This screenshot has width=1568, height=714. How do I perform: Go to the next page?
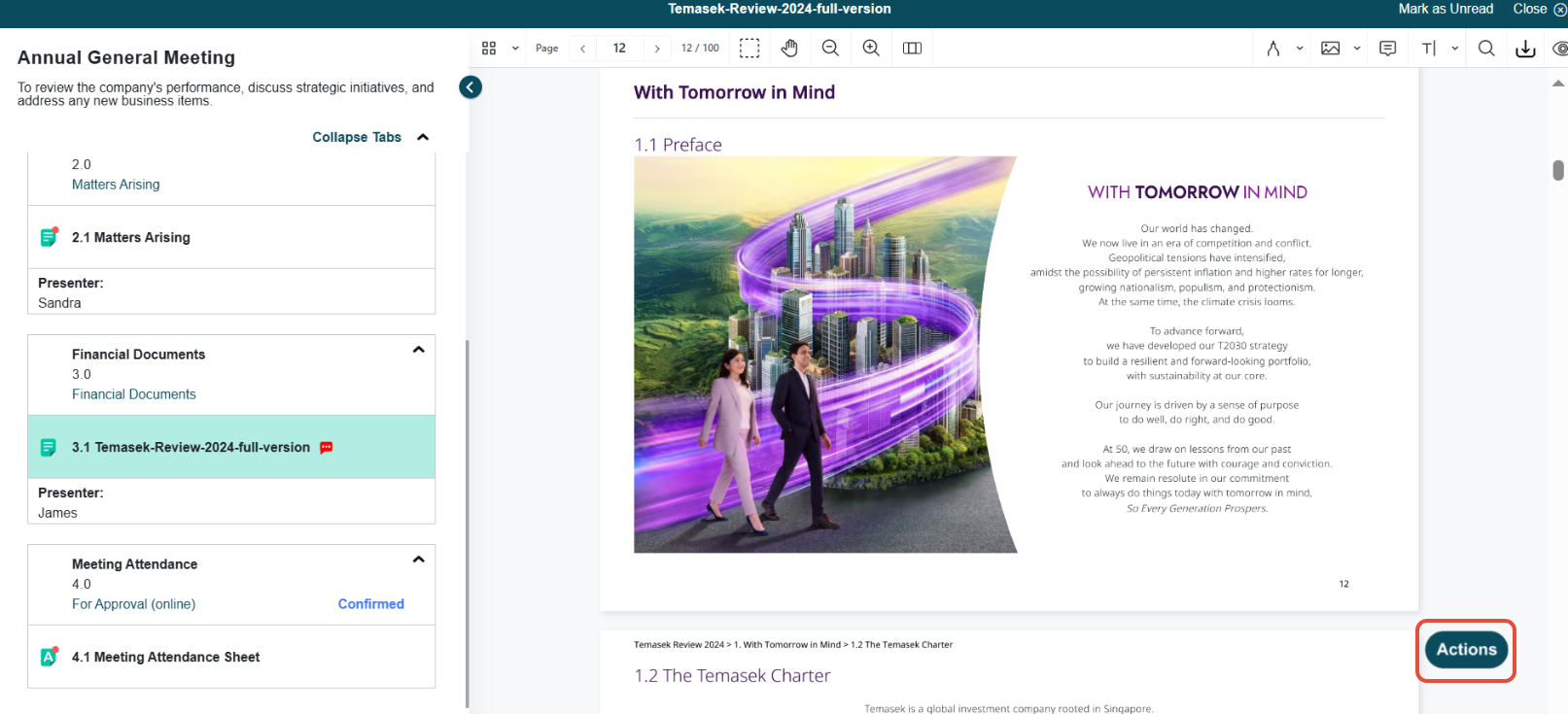pos(657,48)
